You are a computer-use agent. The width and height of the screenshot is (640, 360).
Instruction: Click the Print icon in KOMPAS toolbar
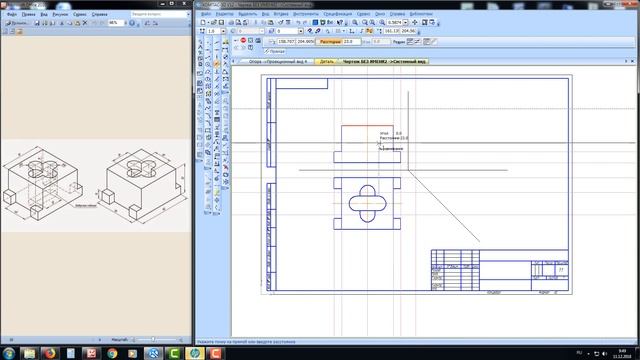[x=231, y=22]
